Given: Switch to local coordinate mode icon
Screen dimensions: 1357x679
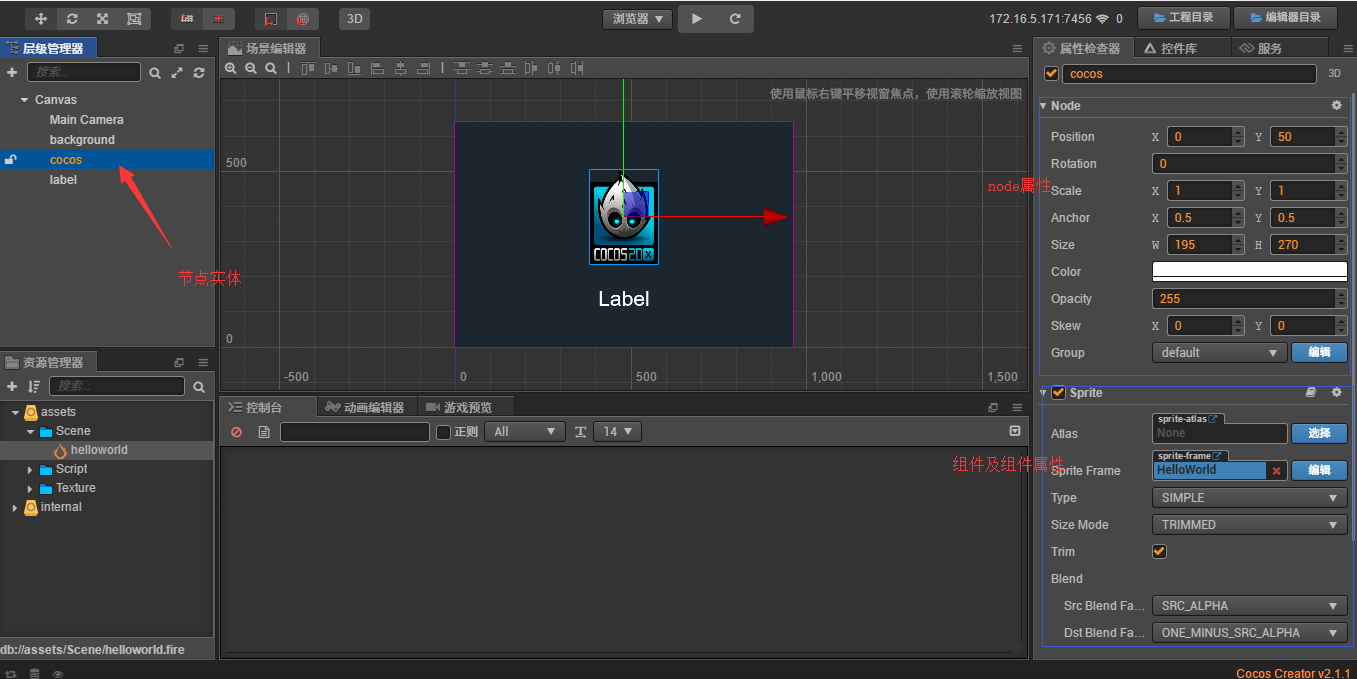Looking at the screenshot, I should coord(271,18).
